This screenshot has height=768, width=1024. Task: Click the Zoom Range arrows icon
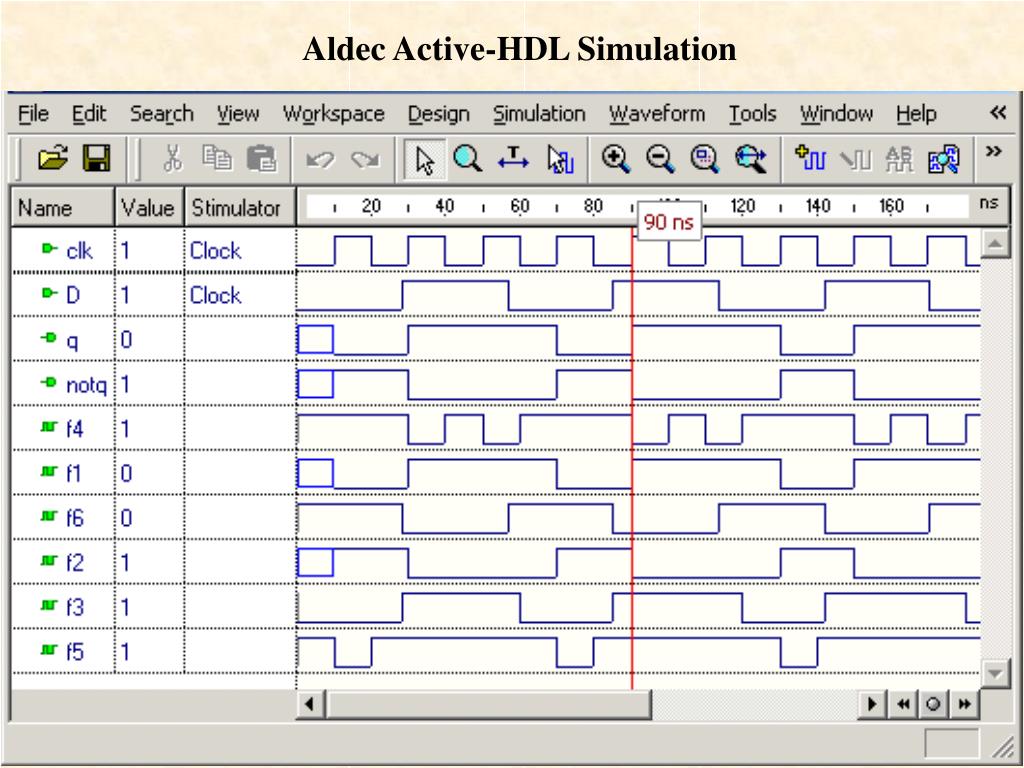750,159
